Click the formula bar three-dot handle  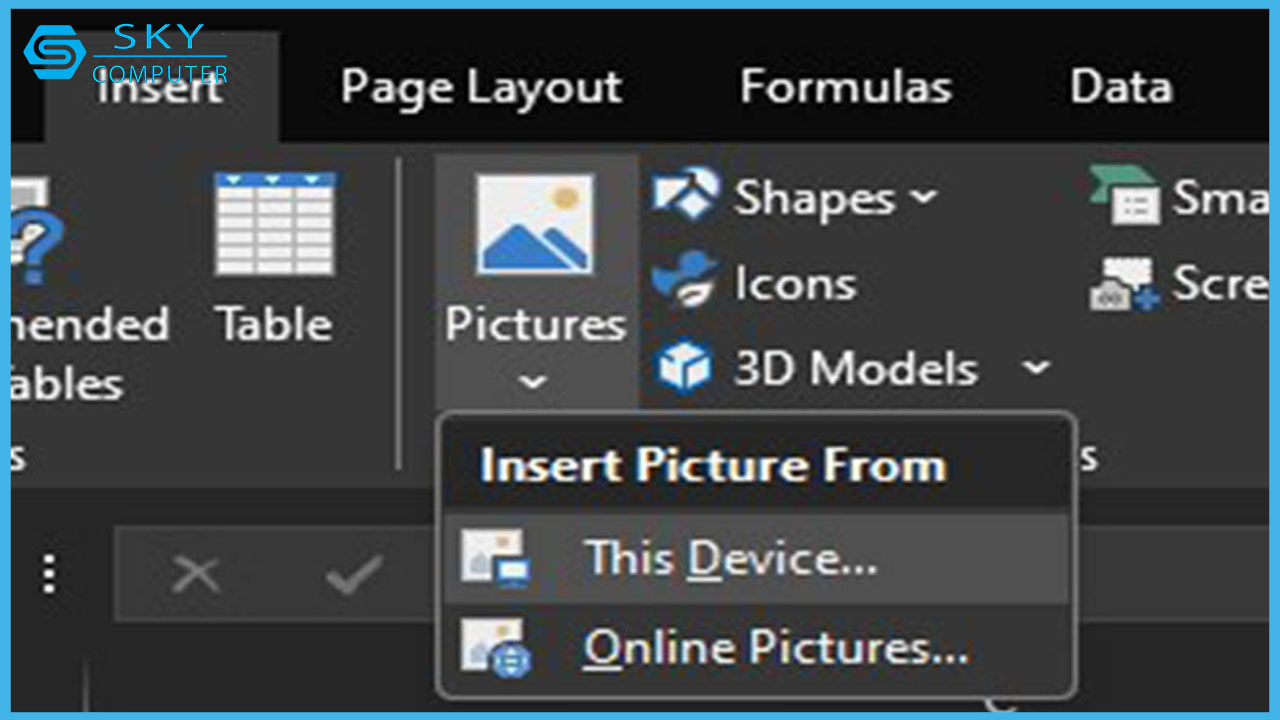point(49,574)
